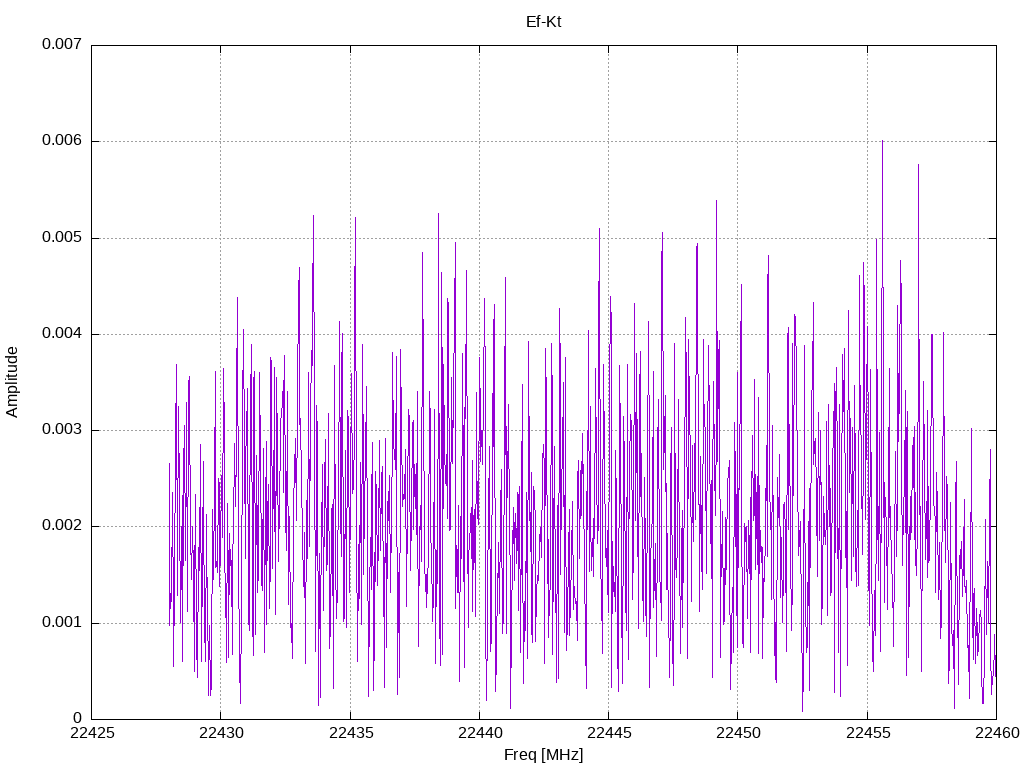Click the Freq [MHz] x-axis label
This screenshot has width=1024, height=768.
pos(543,754)
